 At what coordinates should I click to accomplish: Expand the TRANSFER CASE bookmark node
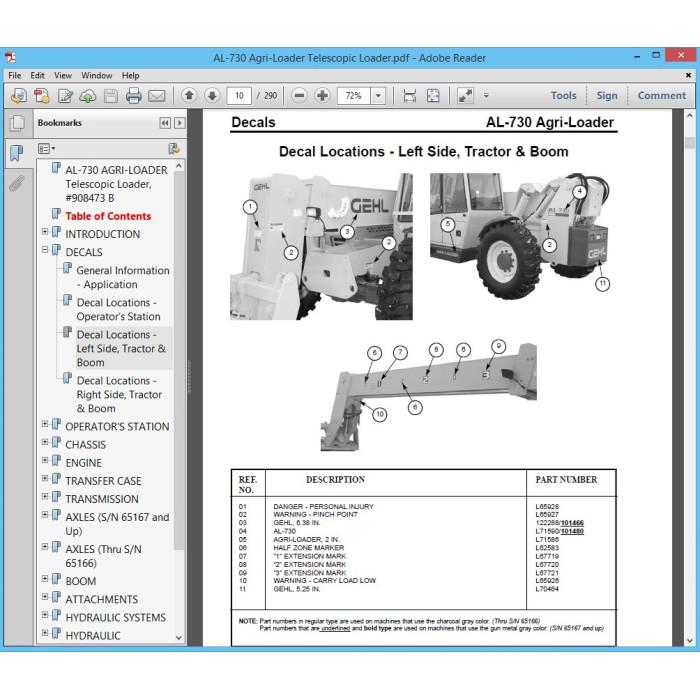click(x=45, y=478)
